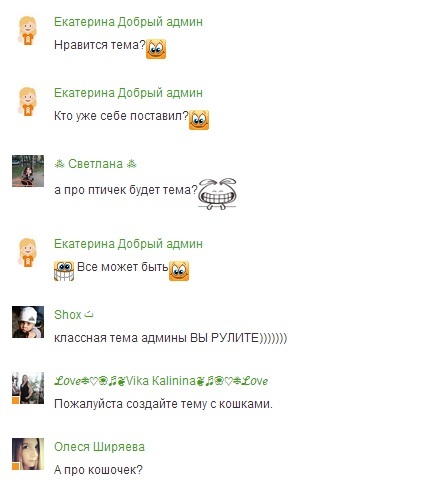The height and width of the screenshot is (494, 438).
Task: Open Vika Kalinina's profile photo thumbnail
Action: tap(28, 388)
